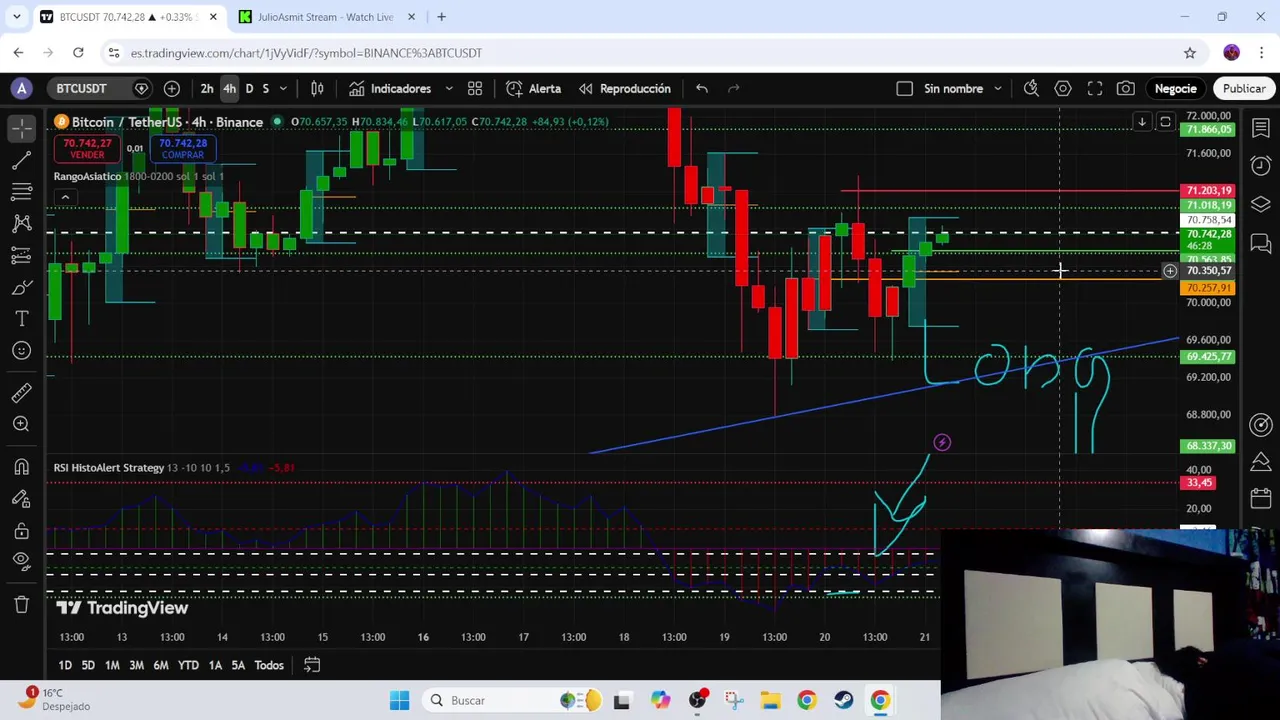Switch to the JulioAsmit Stream tab
The height and width of the screenshot is (720, 1280).
326,17
